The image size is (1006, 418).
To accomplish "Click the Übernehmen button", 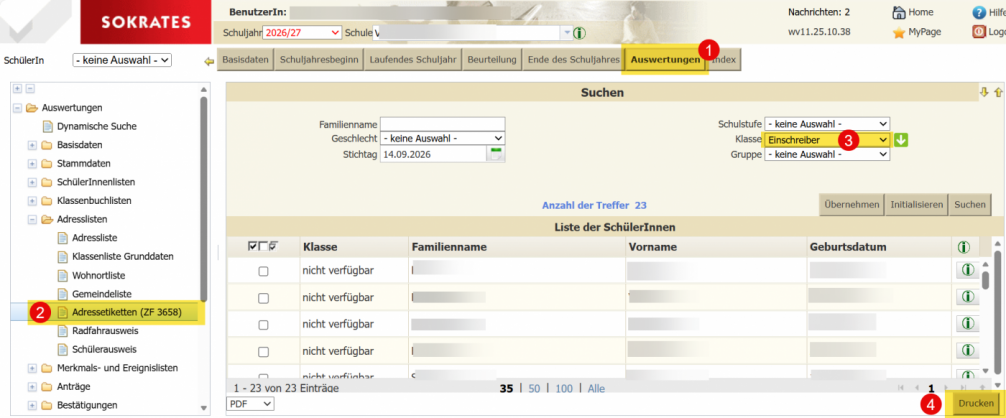I will point(852,205).
